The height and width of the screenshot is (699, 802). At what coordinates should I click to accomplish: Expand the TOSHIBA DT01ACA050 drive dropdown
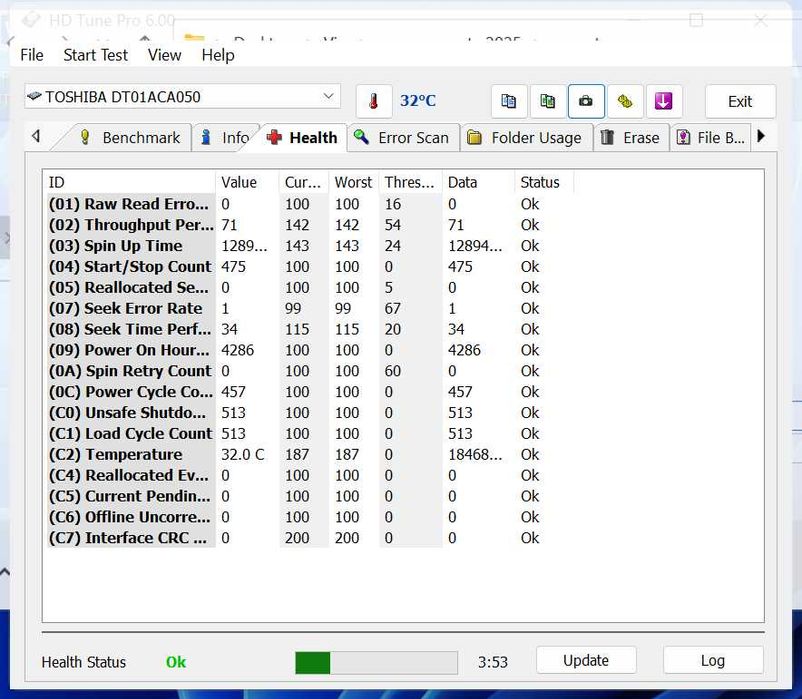click(328, 96)
